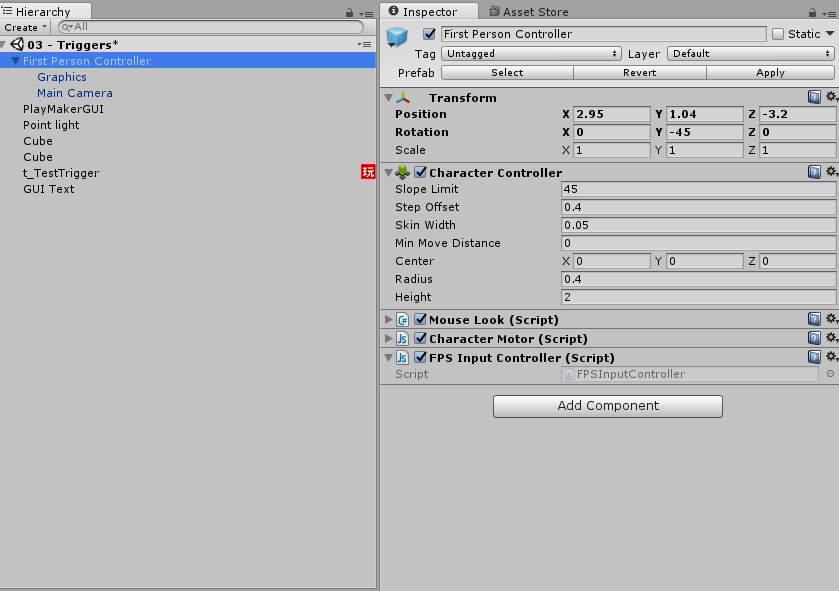Collapse First Person Controller tree arrow

point(16,61)
